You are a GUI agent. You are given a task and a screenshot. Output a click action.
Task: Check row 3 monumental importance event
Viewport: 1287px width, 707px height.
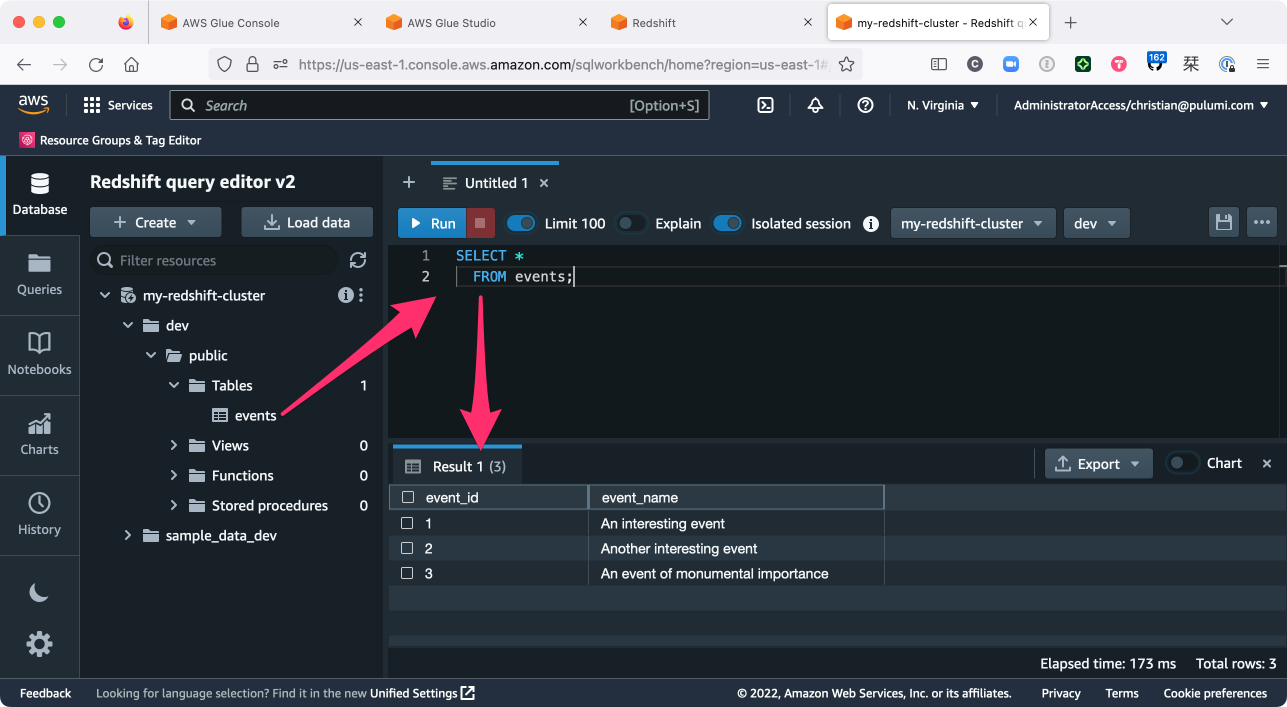tap(407, 573)
